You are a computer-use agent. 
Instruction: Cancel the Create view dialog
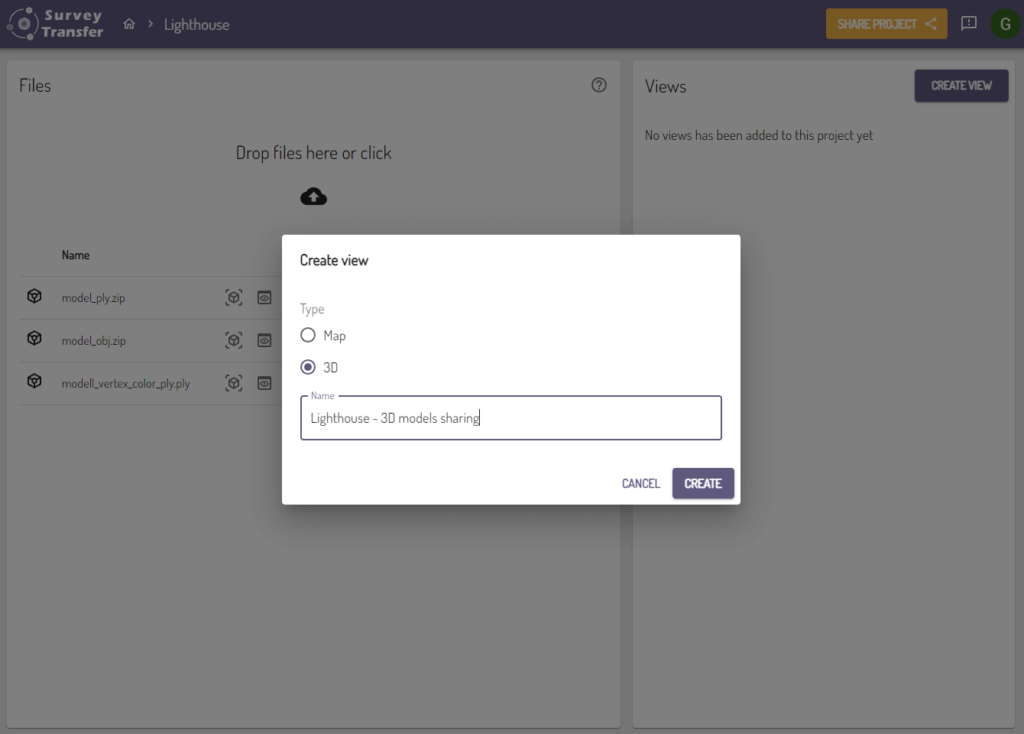tap(640, 483)
